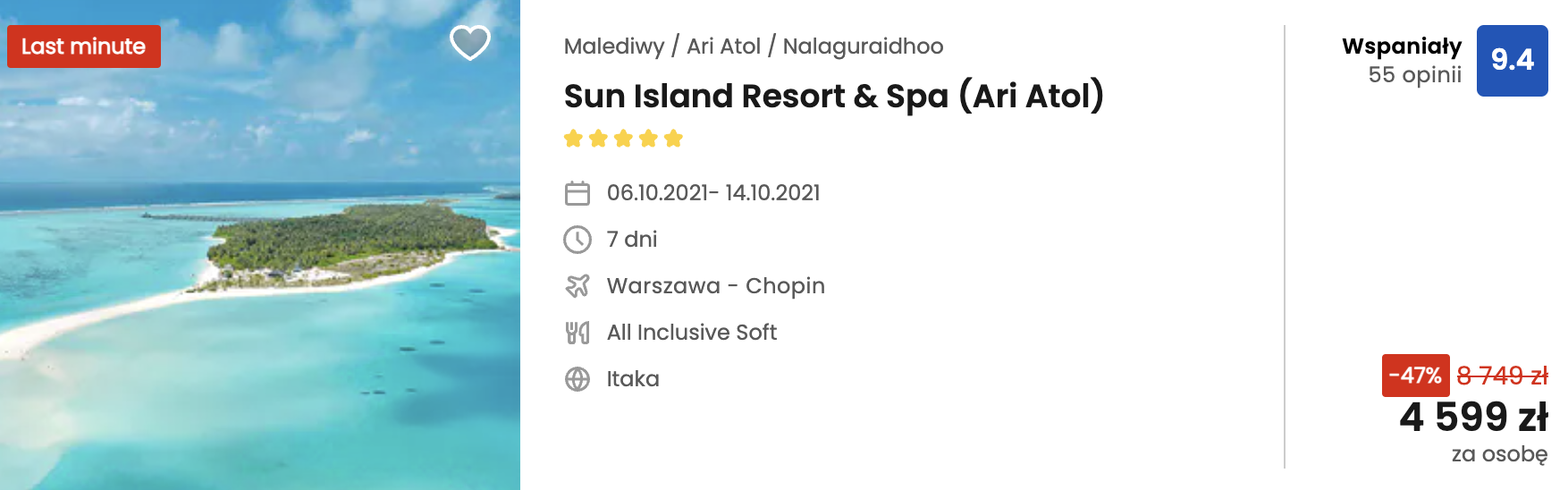The width and height of the screenshot is (1568, 490).
Task: Click the All Inclusive Soft board text
Action: (692, 333)
